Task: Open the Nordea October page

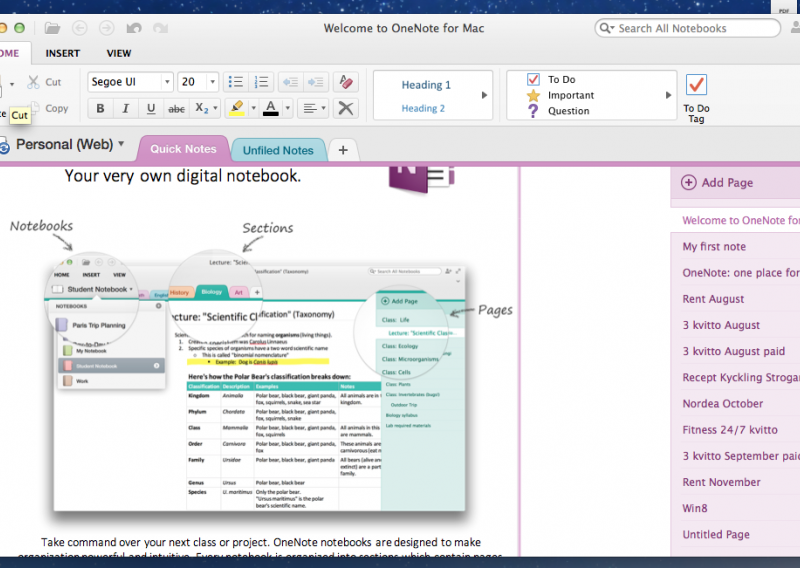Action: click(736, 404)
